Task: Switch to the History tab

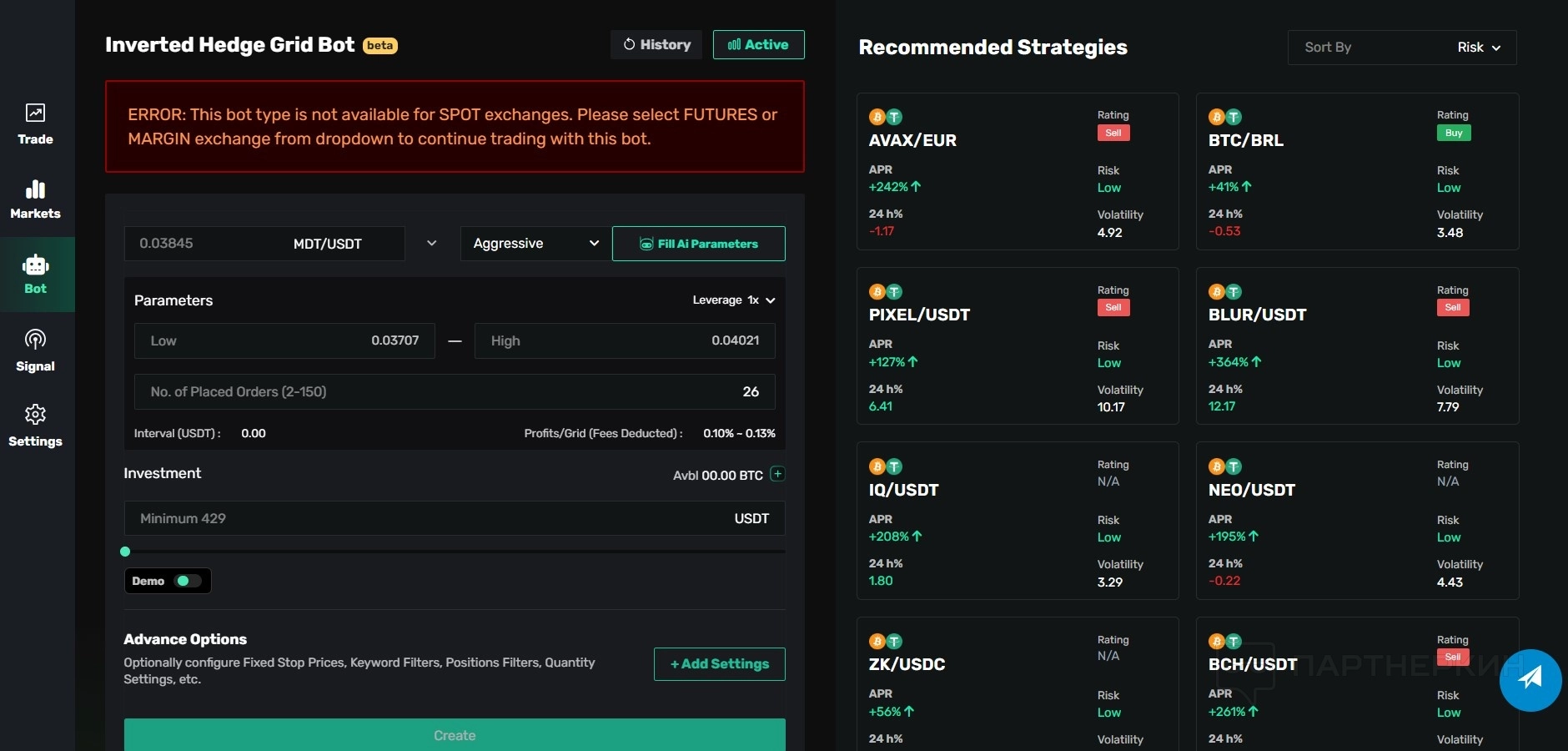Action: (656, 45)
